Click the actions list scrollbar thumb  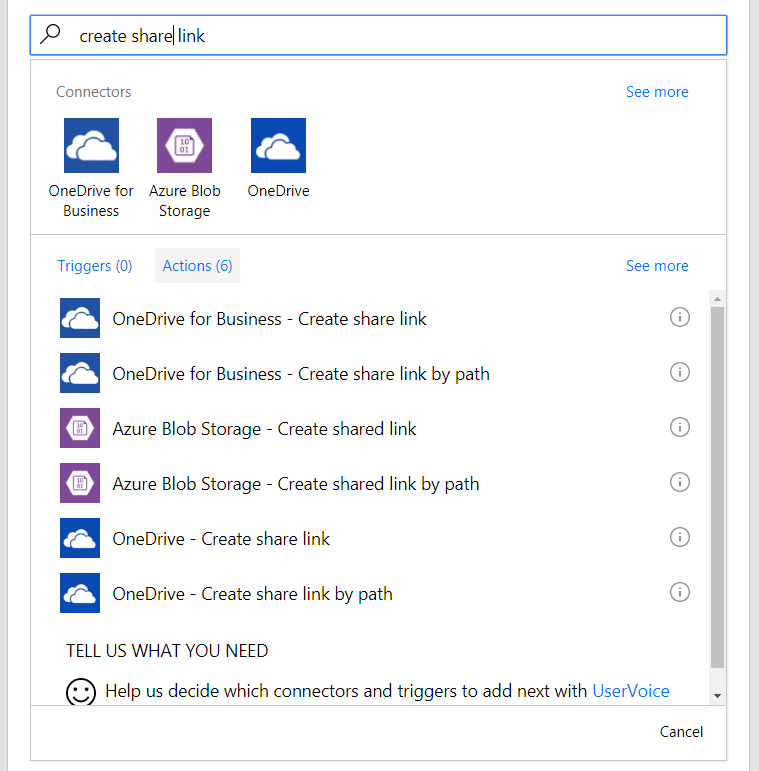[717, 485]
